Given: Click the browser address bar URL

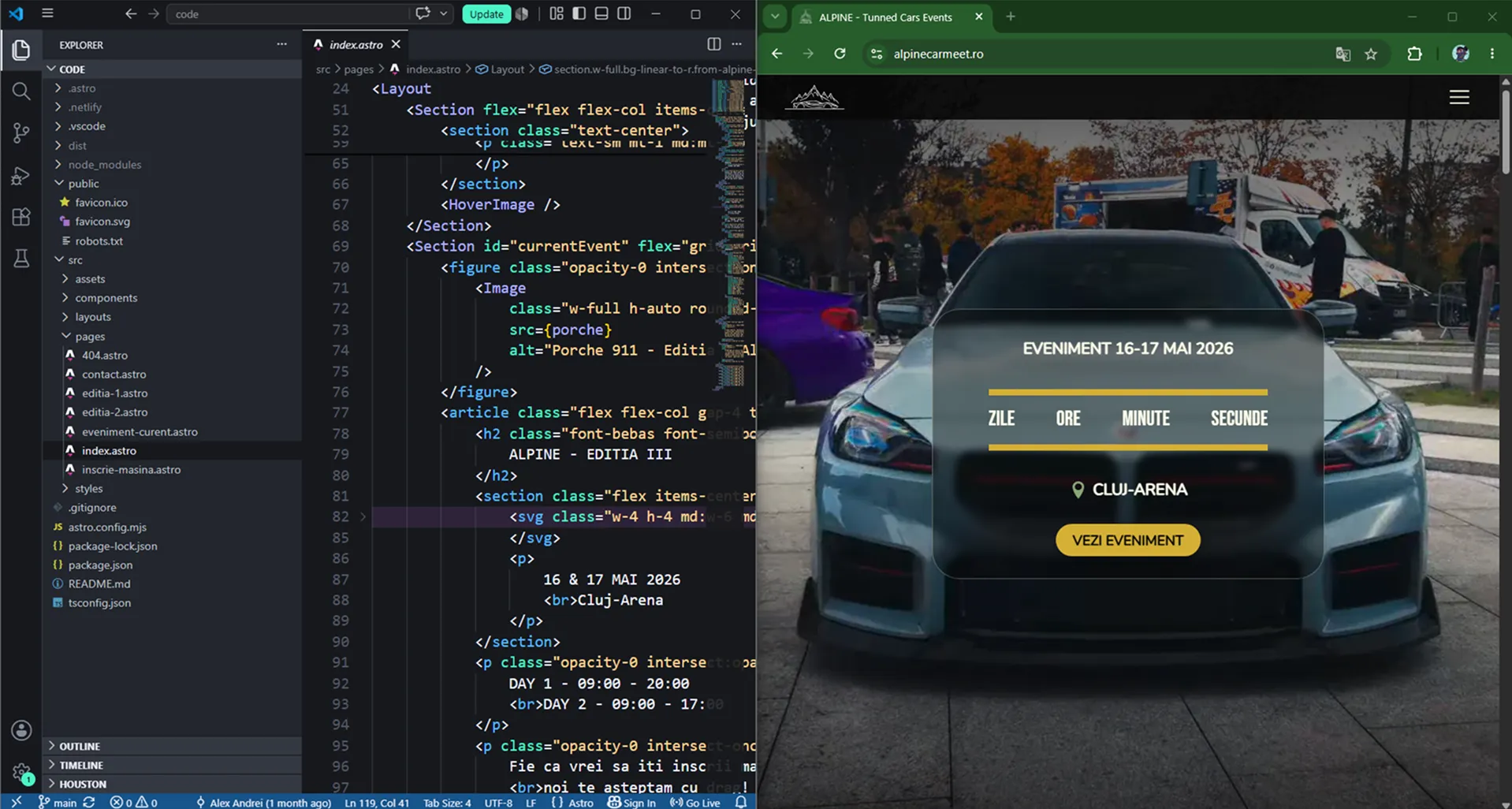Looking at the screenshot, I should (938, 54).
